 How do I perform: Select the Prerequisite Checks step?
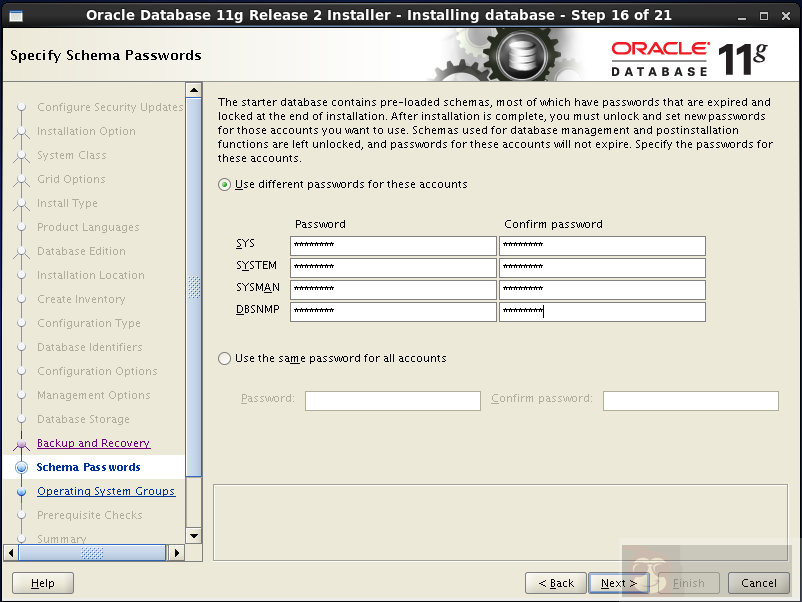click(92, 515)
